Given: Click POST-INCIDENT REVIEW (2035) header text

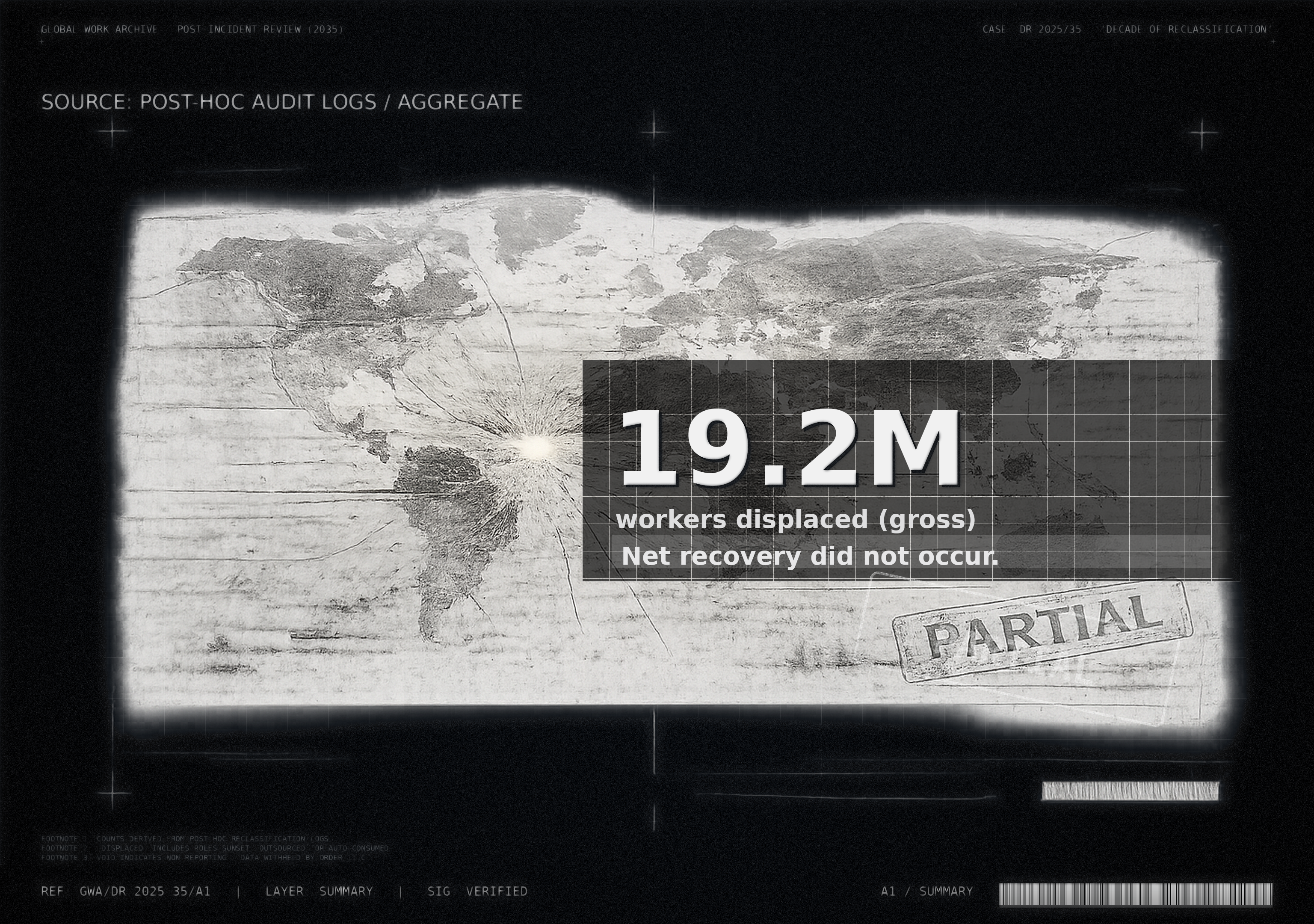Looking at the screenshot, I should tap(260, 29).
